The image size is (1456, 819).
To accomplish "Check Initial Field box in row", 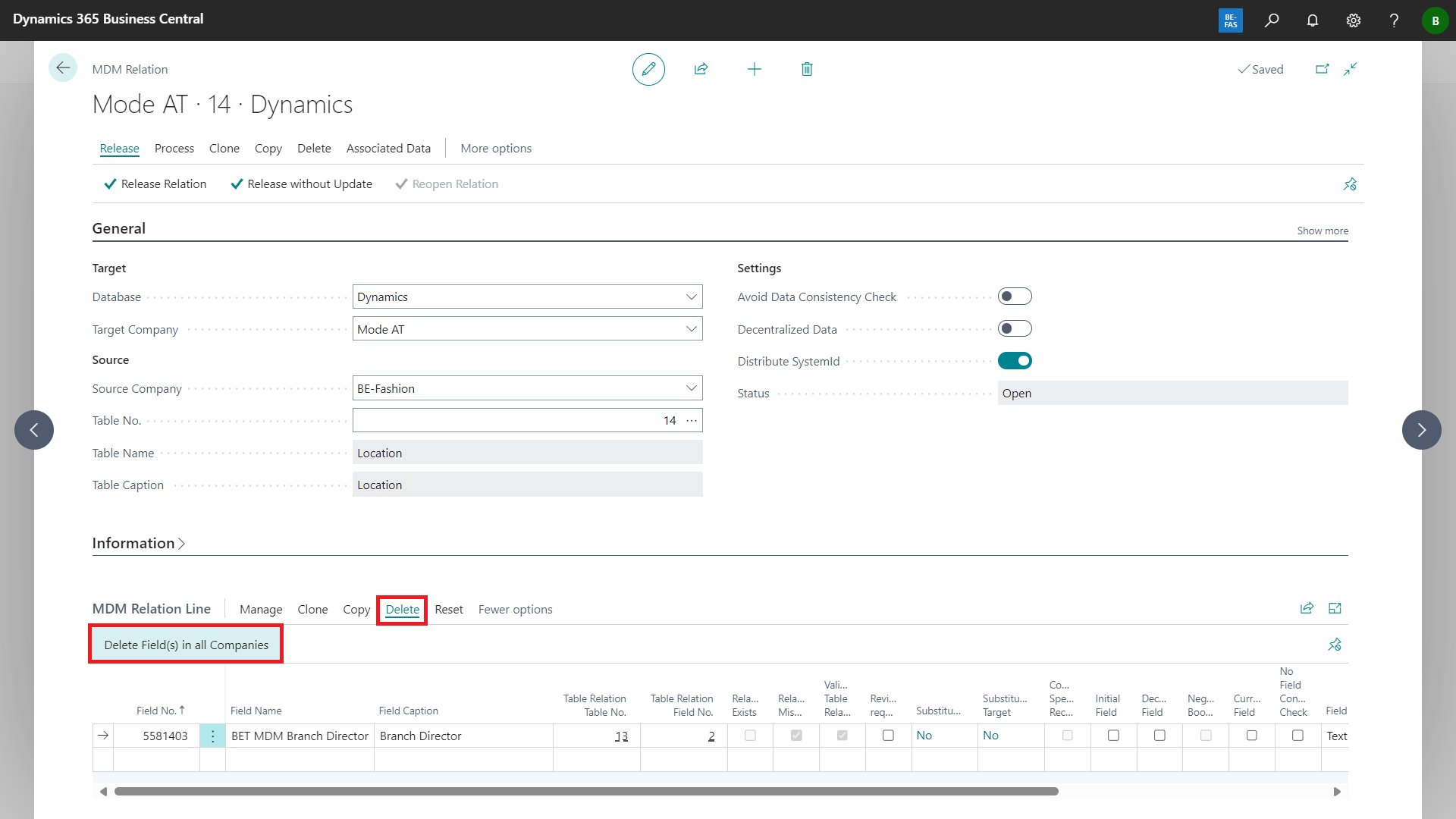I will [x=1113, y=736].
